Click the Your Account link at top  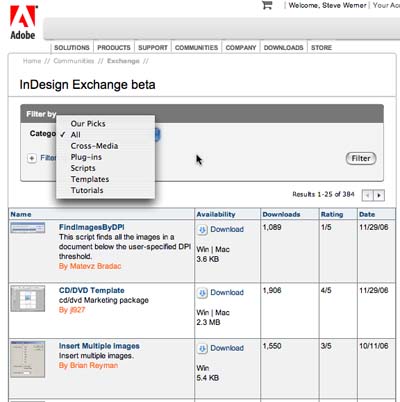pyautogui.click(x=386, y=5)
